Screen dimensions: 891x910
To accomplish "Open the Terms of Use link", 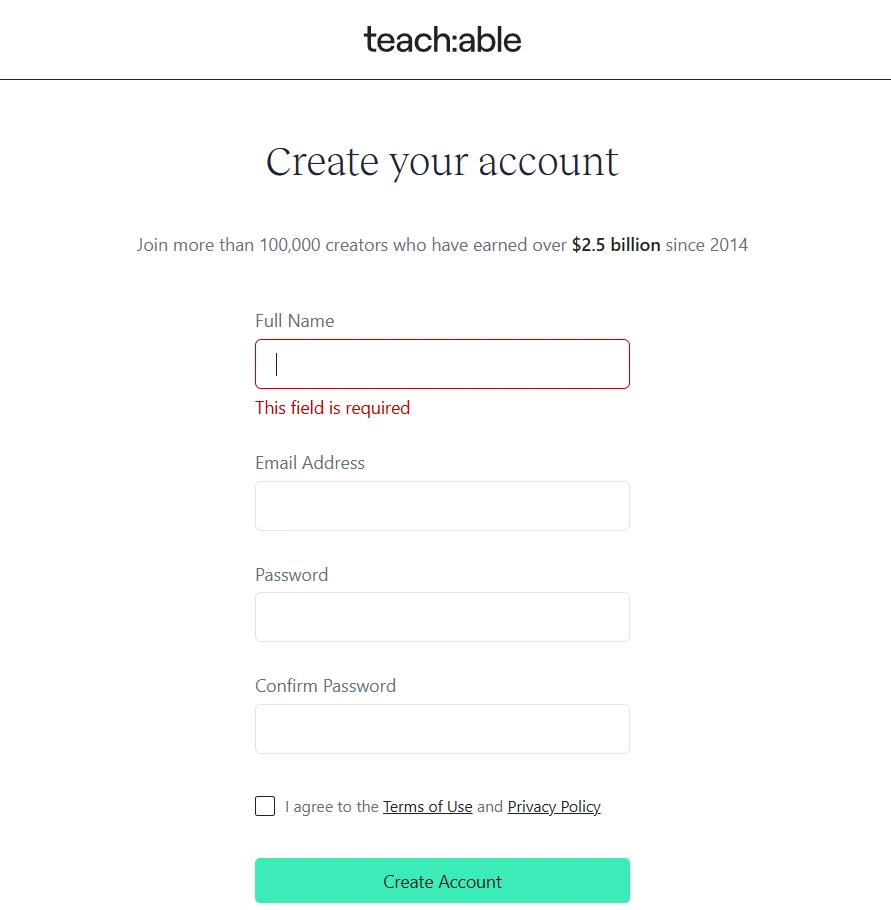I will click(x=427, y=806).
